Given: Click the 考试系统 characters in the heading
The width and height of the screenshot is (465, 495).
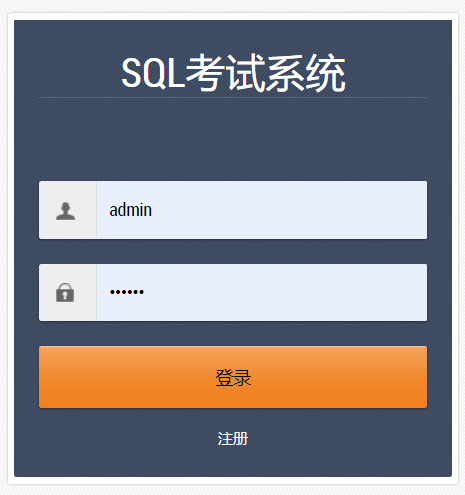Looking at the screenshot, I should [266, 73].
